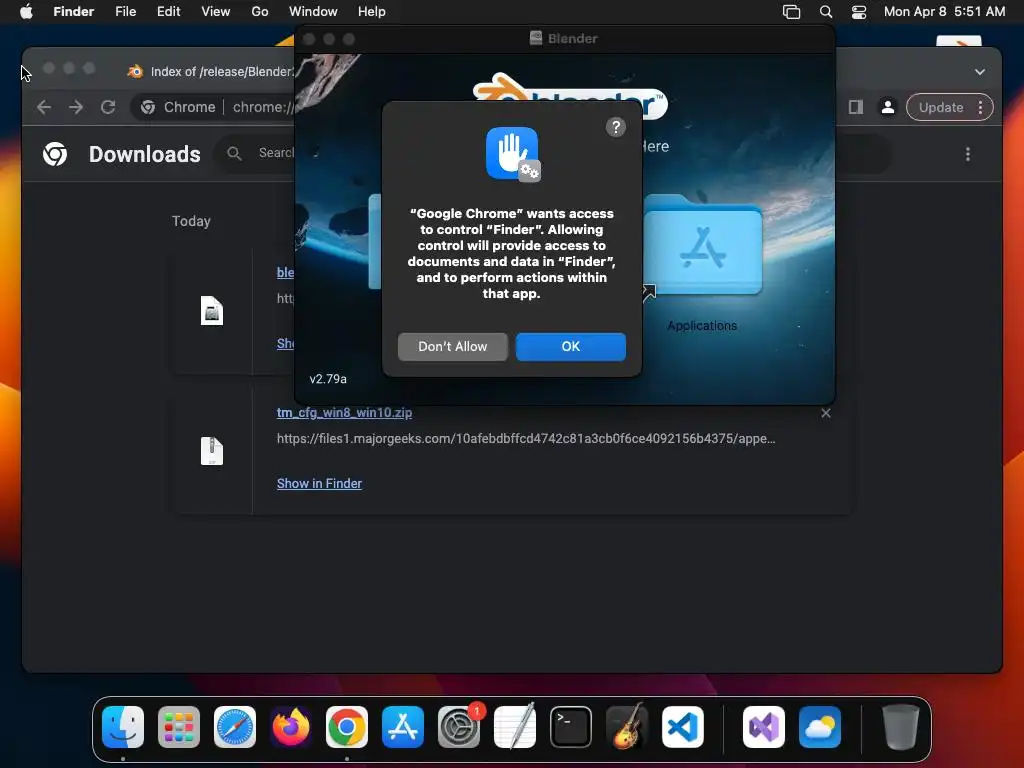
Task: Open Terminal from the Dock
Action: pos(571,727)
